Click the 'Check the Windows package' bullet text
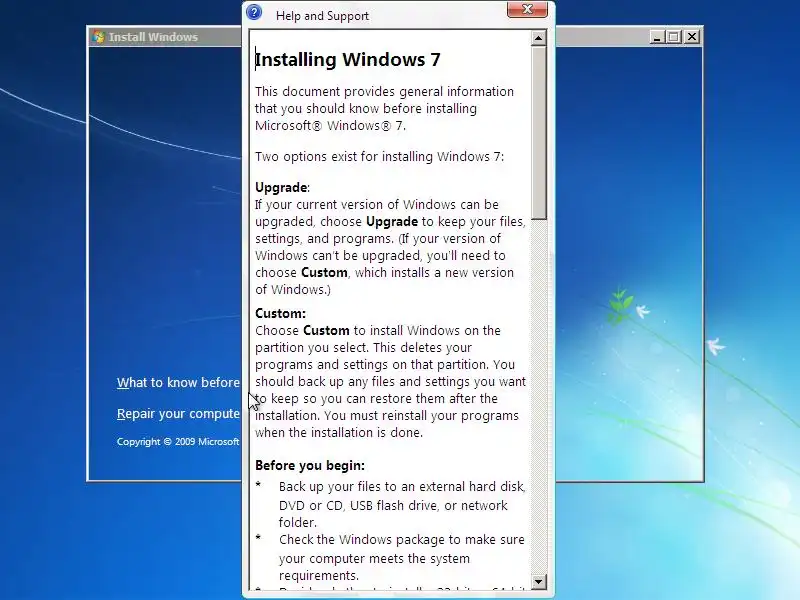The height and width of the screenshot is (600, 800). click(402, 557)
